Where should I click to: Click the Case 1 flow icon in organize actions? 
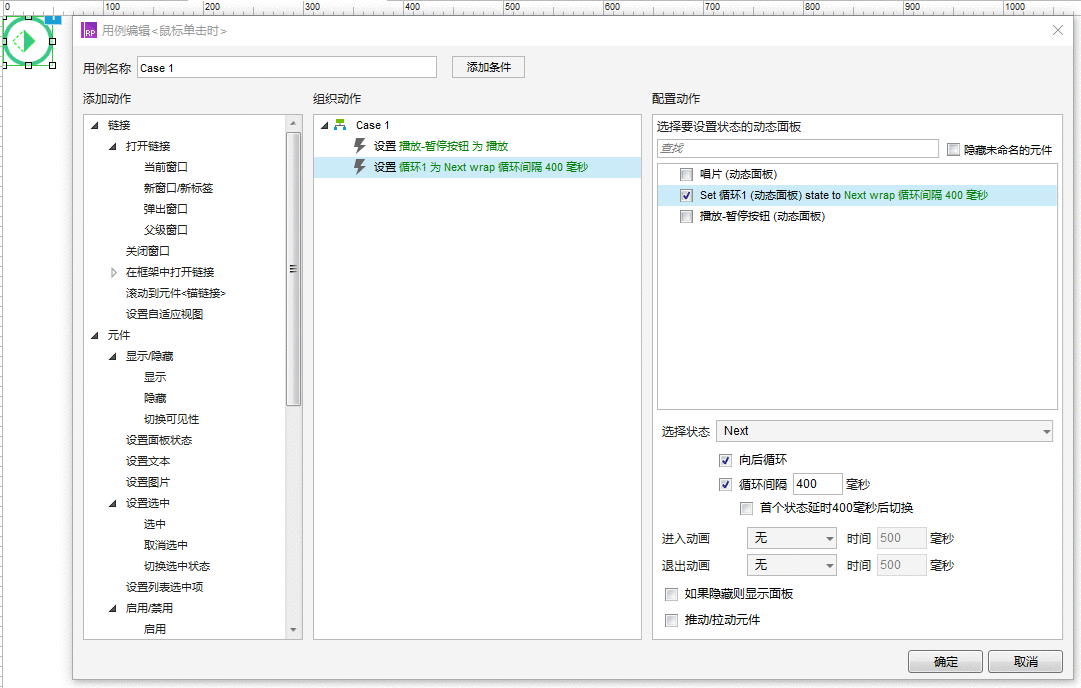click(x=340, y=125)
